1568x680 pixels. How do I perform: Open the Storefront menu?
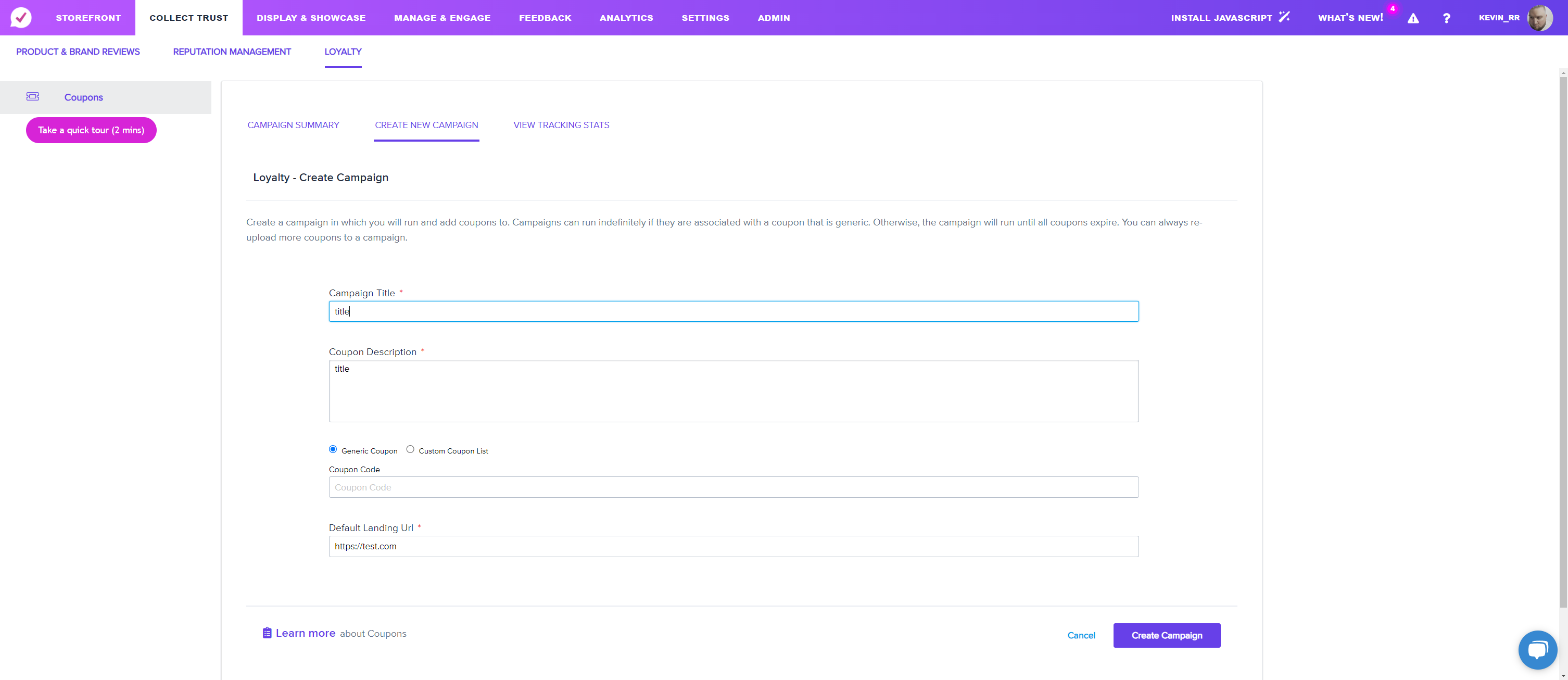(88, 18)
